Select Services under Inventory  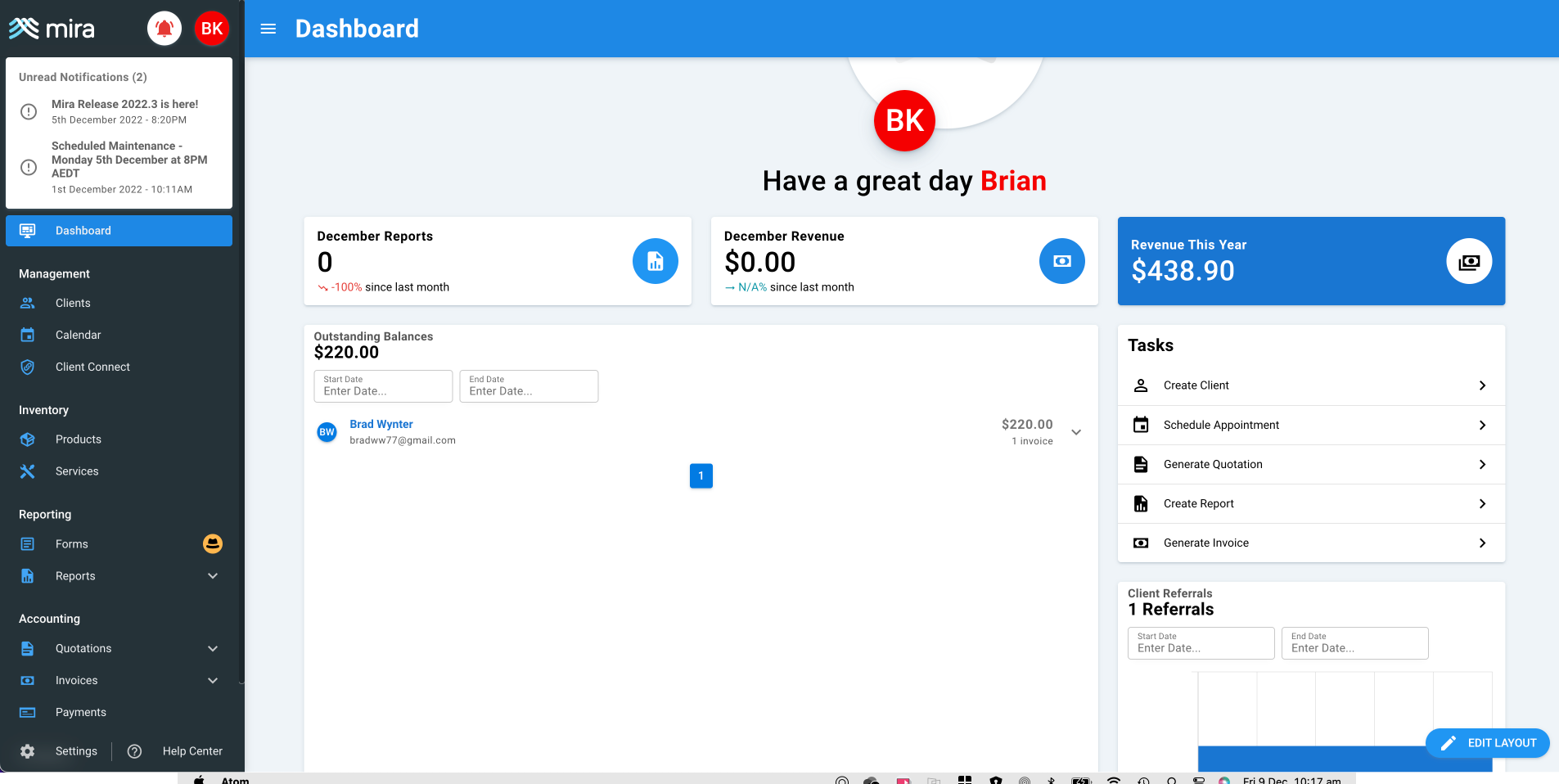tap(77, 471)
